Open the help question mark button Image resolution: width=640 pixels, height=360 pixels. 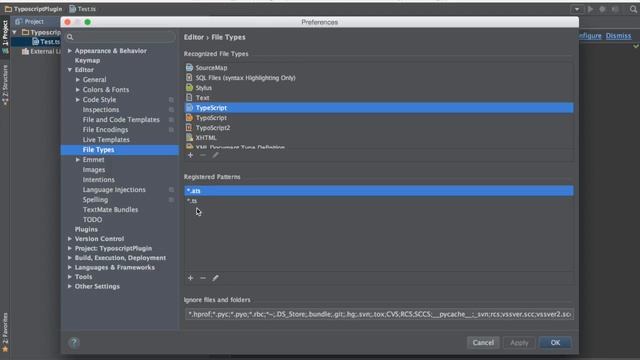click(74, 342)
